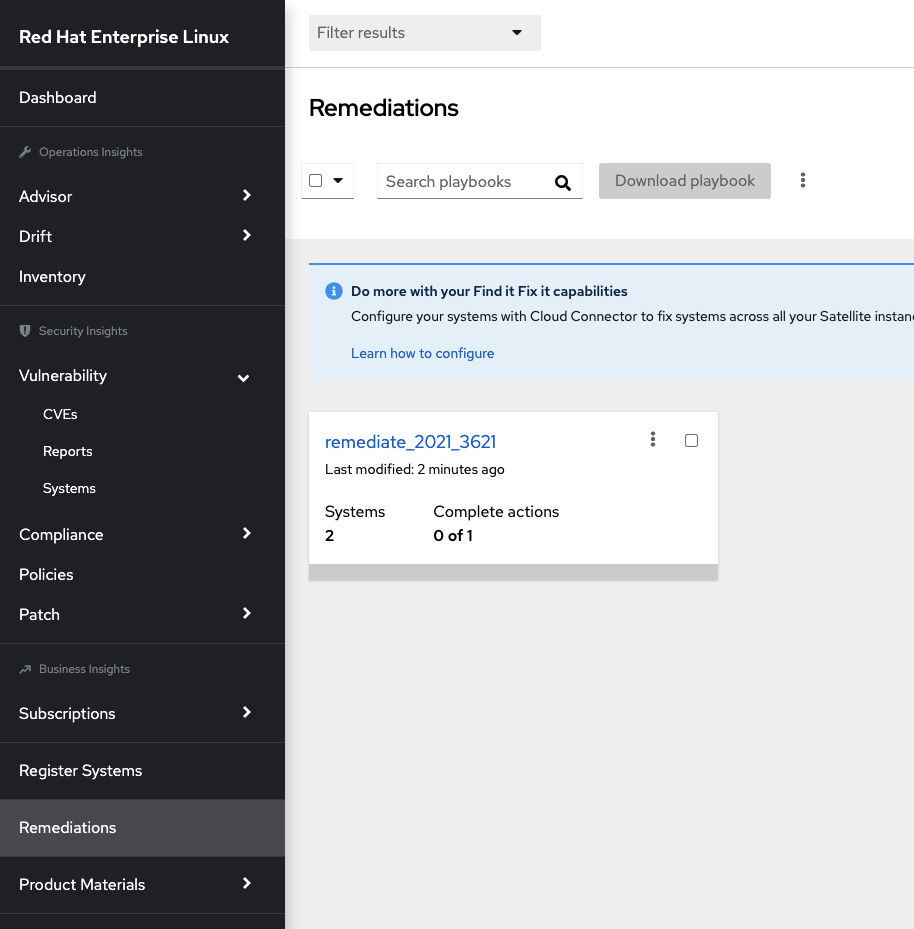The image size is (914, 929).
Task: Click the progress bar of the remediate_2021_3621 card
Action: (x=513, y=572)
